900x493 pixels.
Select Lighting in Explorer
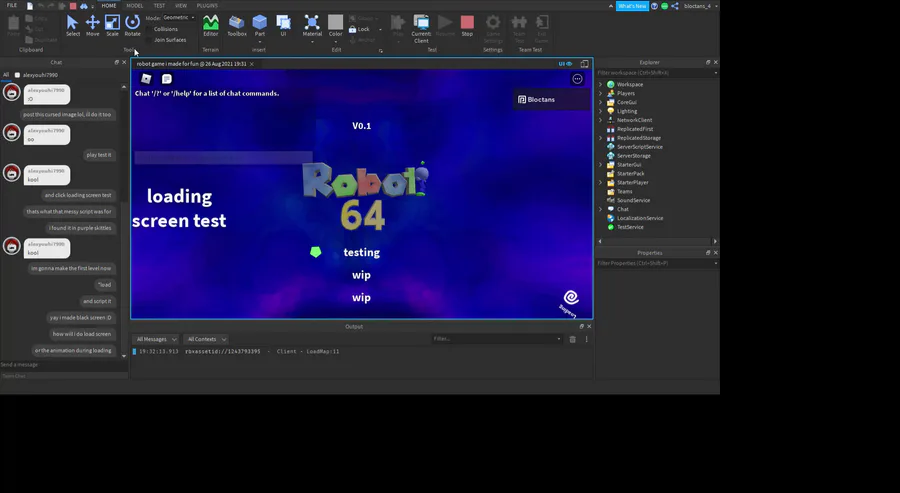pyautogui.click(x=627, y=111)
